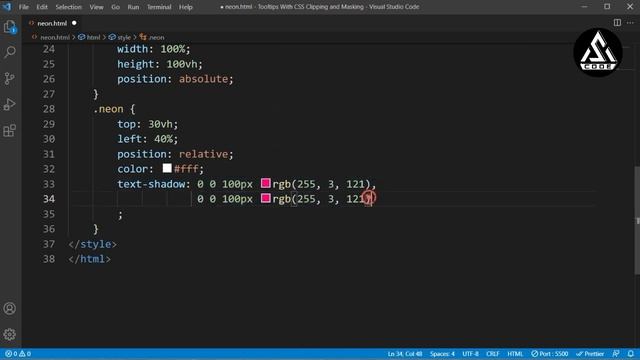Open the Run menu
The image size is (640, 360).
pyautogui.click(x=133, y=7)
